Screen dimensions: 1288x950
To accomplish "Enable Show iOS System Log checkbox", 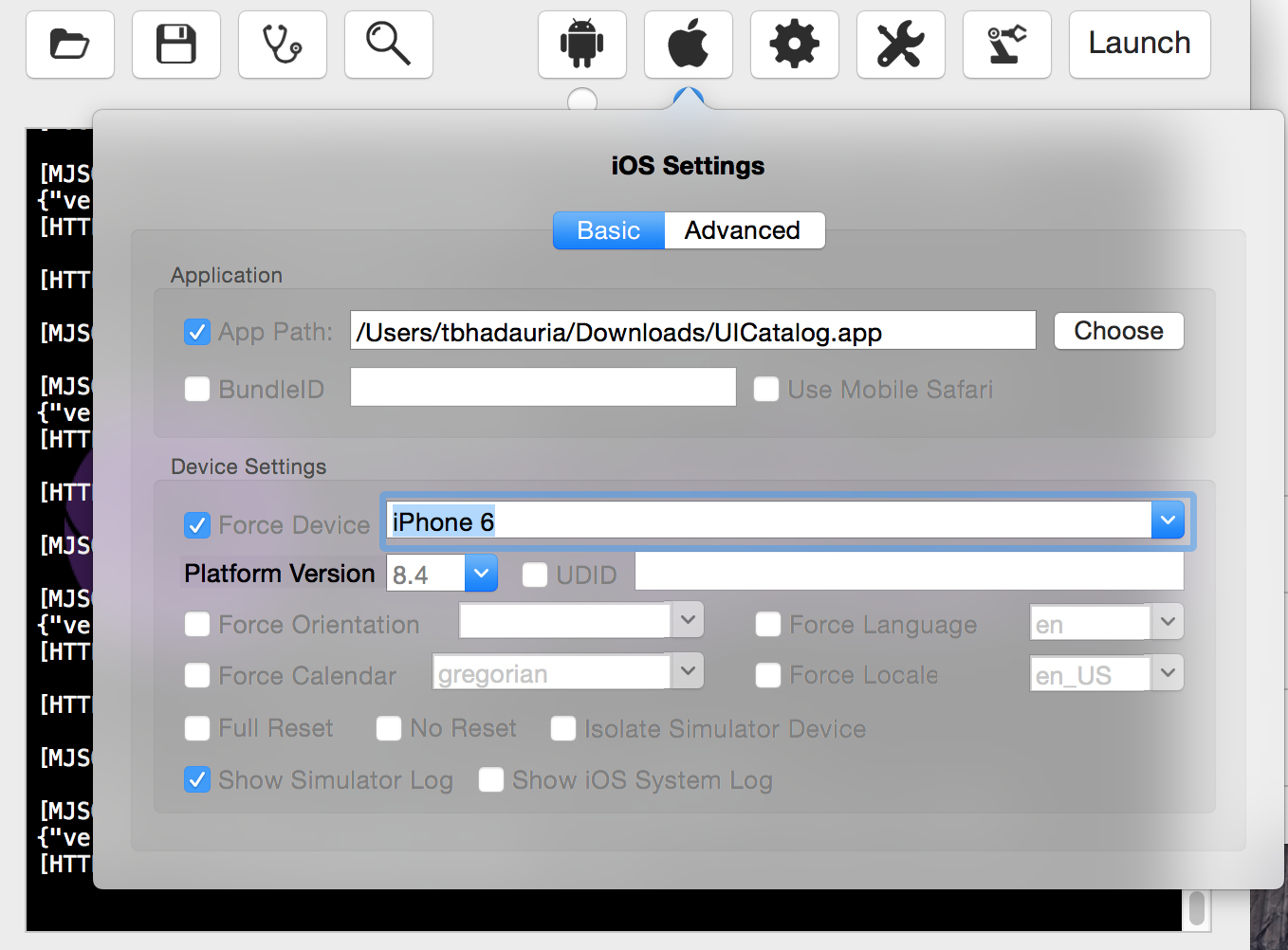I will (x=491, y=779).
